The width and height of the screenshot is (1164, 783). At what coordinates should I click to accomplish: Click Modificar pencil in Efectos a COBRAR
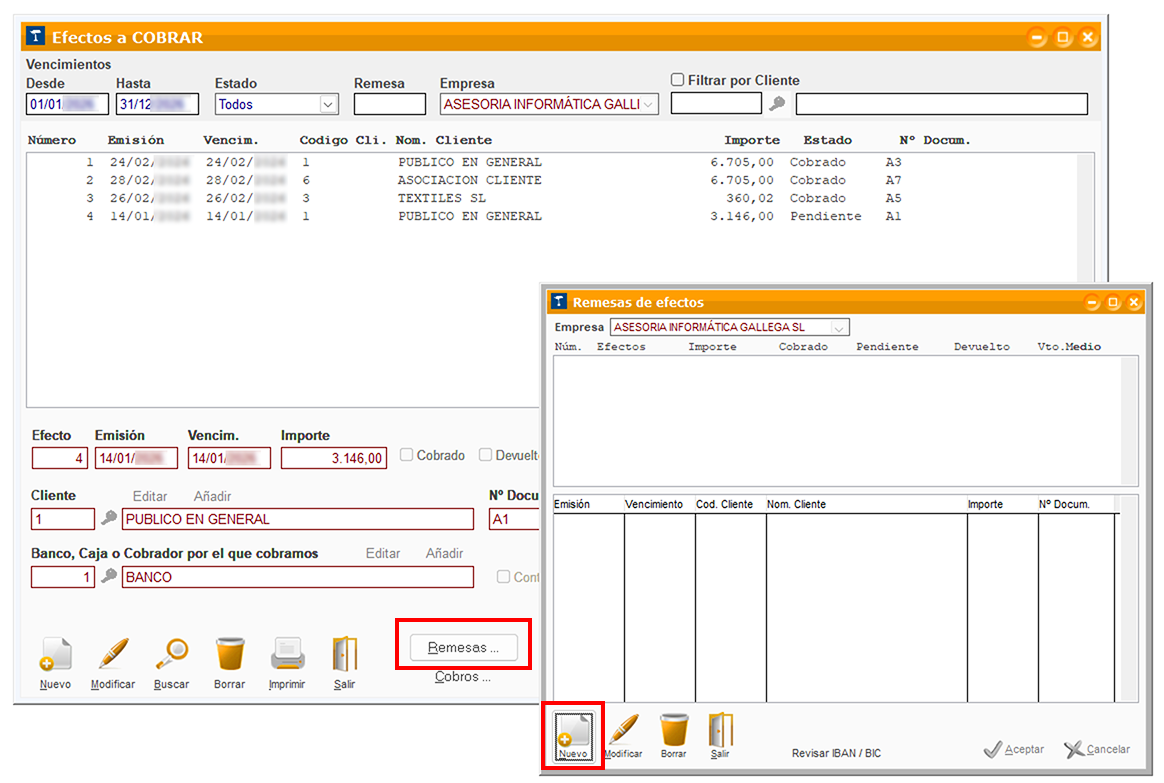point(113,655)
